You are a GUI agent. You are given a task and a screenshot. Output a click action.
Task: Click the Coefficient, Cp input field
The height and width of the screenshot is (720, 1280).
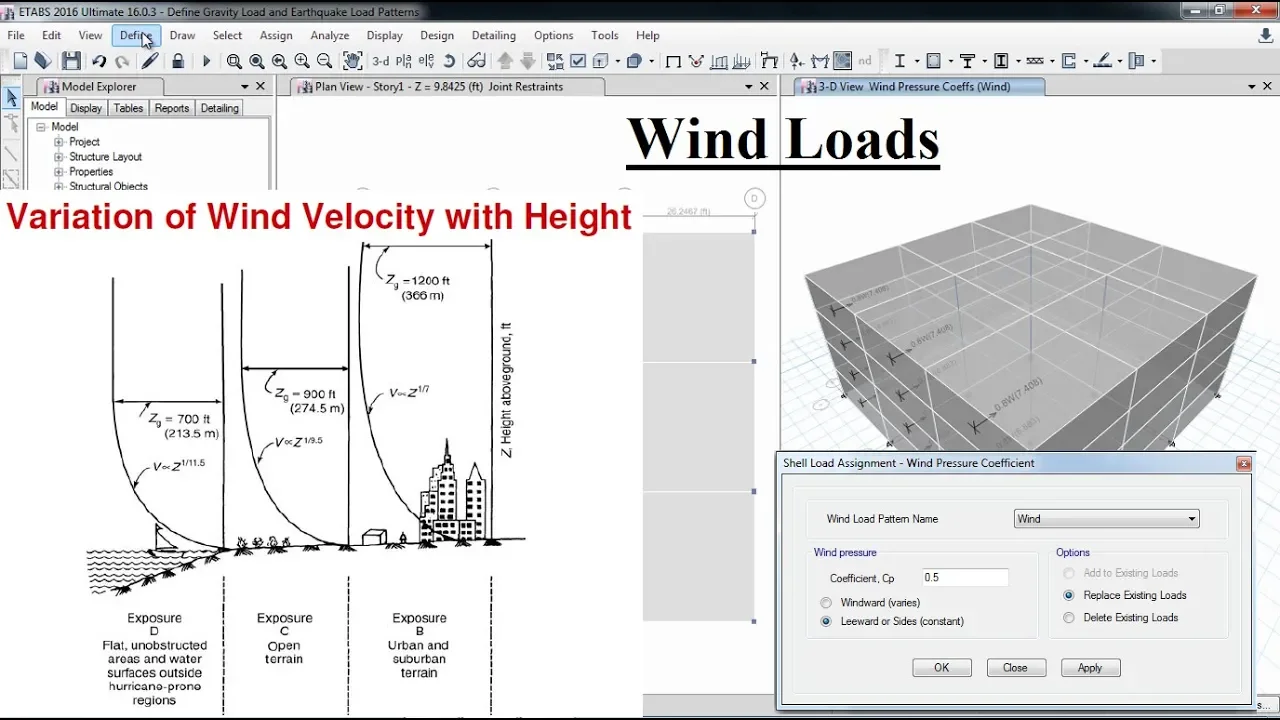[x=965, y=577]
